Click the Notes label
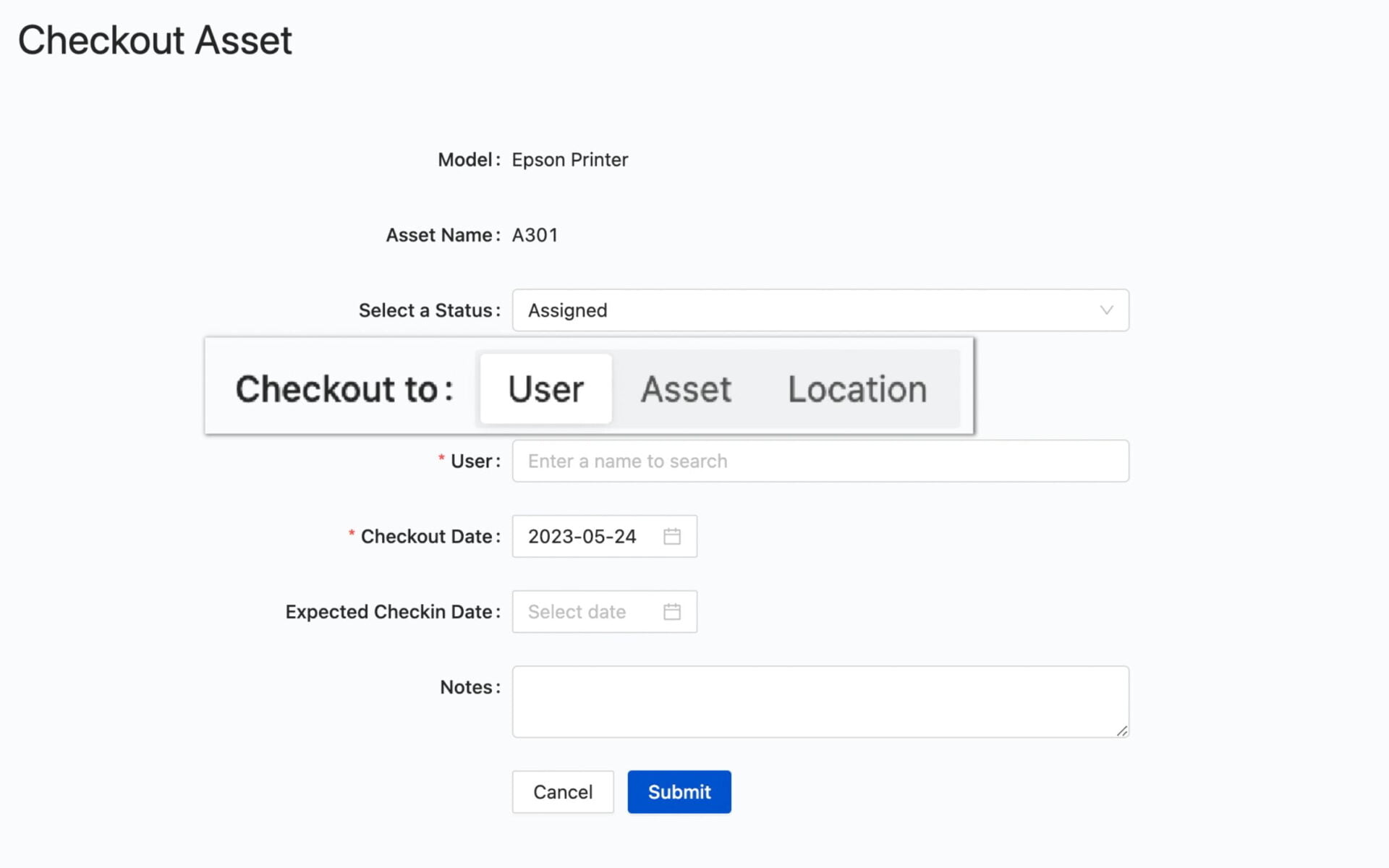The height and width of the screenshot is (868, 1389). [x=470, y=687]
